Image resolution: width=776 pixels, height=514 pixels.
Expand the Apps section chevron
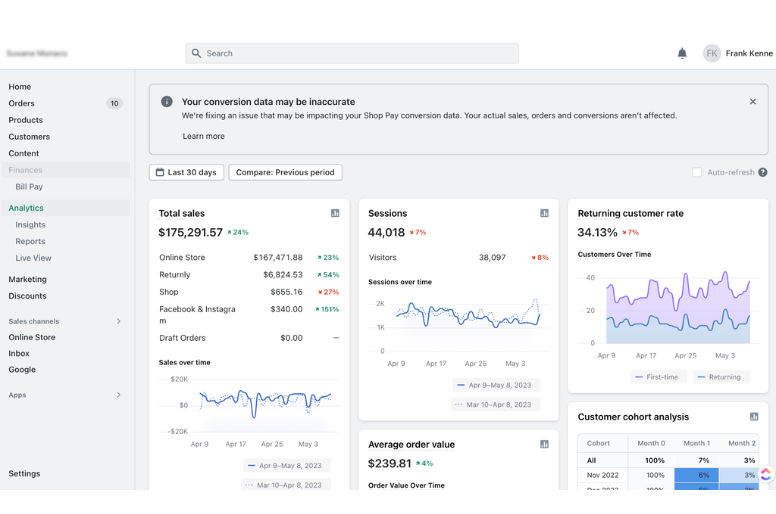click(x=119, y=395)
